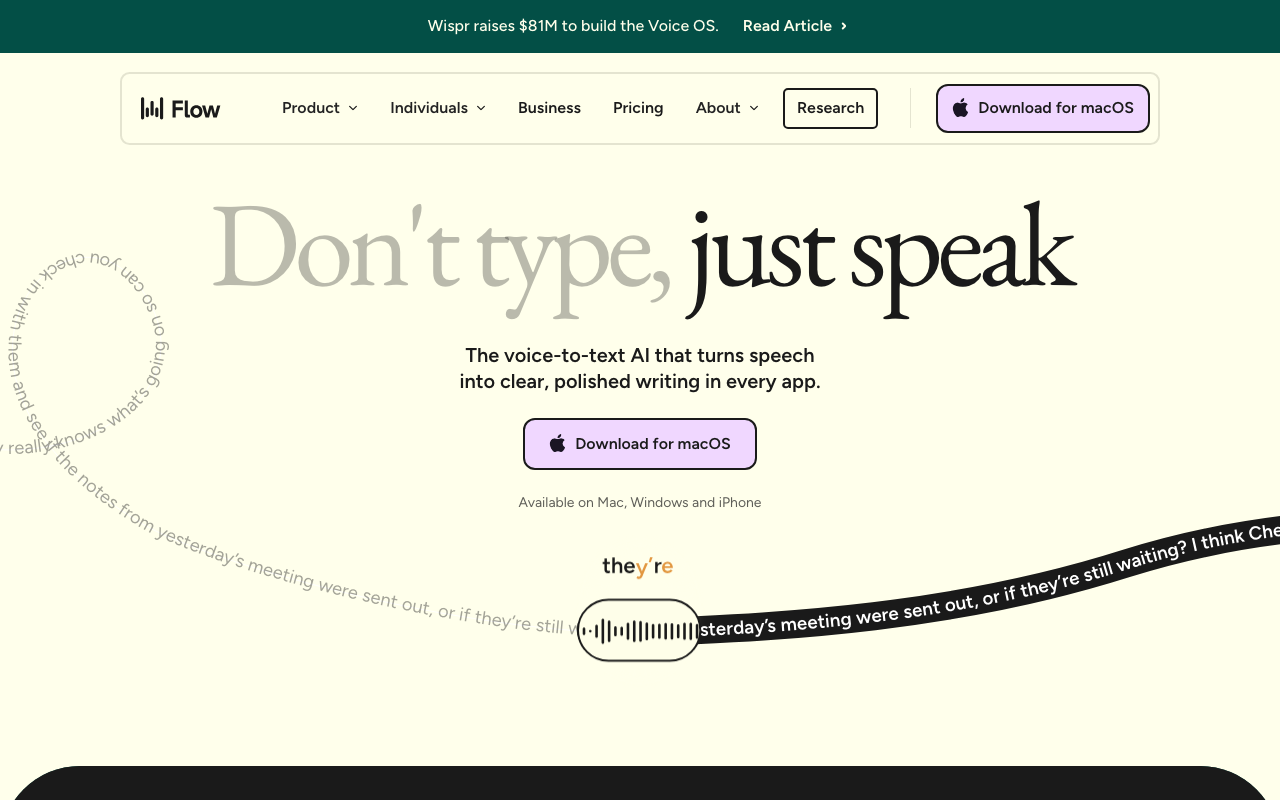Click the Apple icon in the navbar download button
The width and height of the screenshot is (1280, 800).
coord(960,108)
